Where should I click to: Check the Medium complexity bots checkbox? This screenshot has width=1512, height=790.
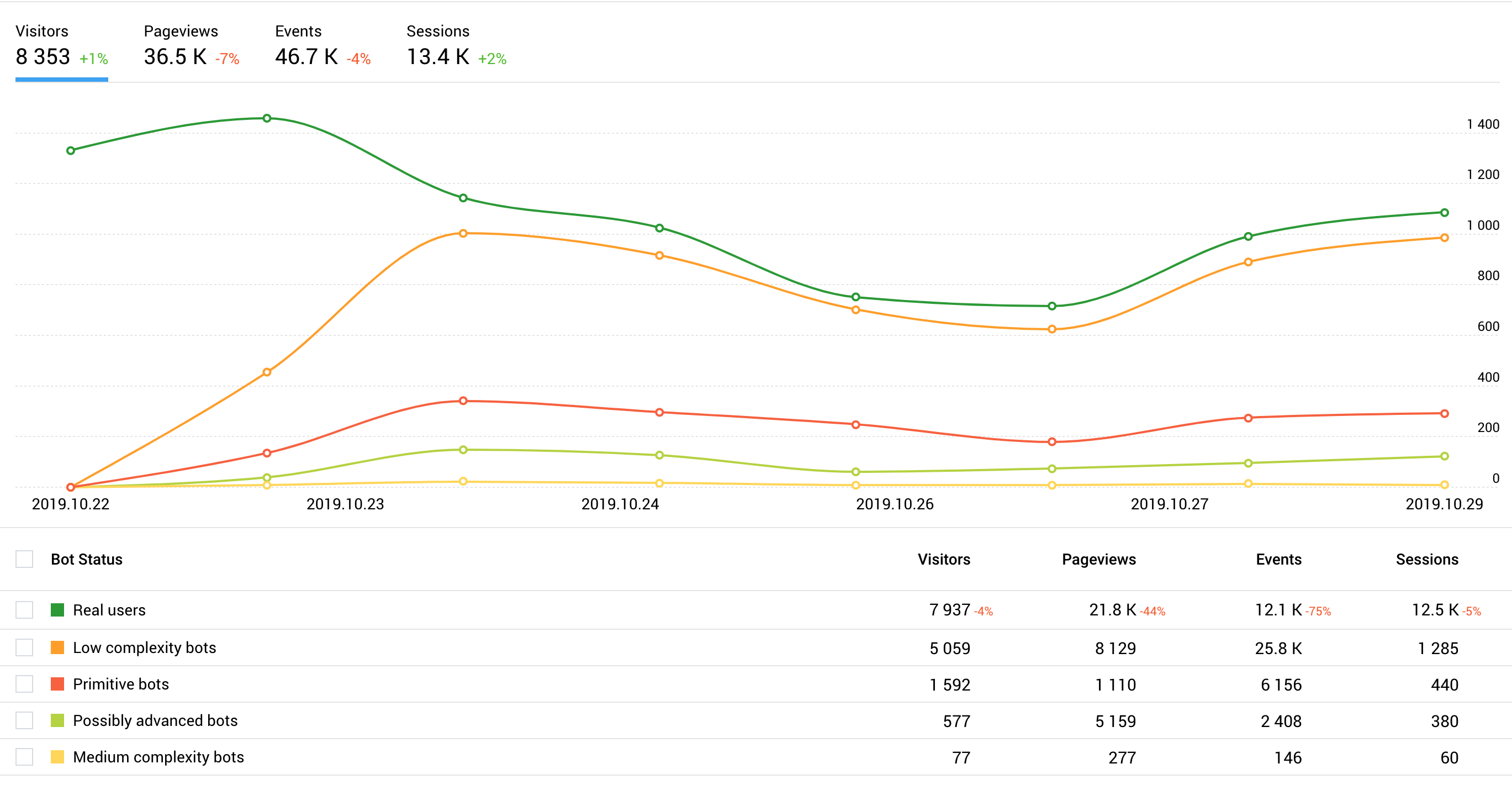(24, 757)
